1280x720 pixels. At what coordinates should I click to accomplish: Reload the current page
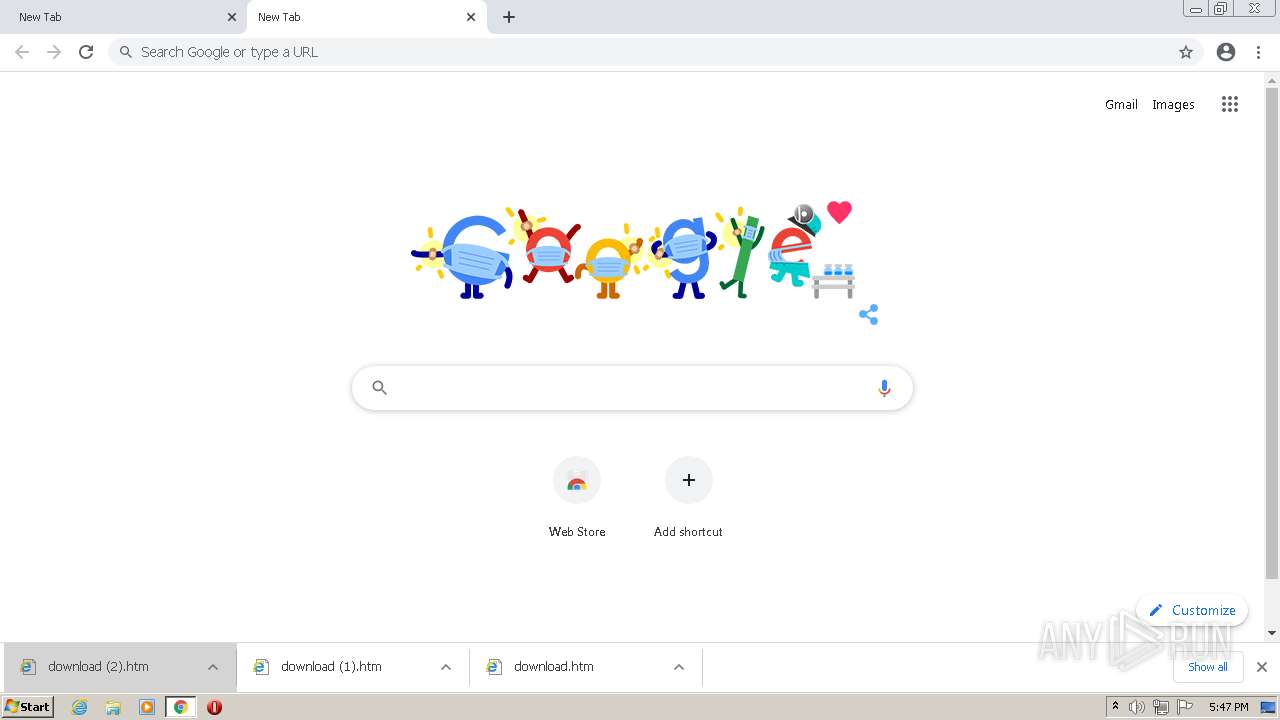pos(86,52)
